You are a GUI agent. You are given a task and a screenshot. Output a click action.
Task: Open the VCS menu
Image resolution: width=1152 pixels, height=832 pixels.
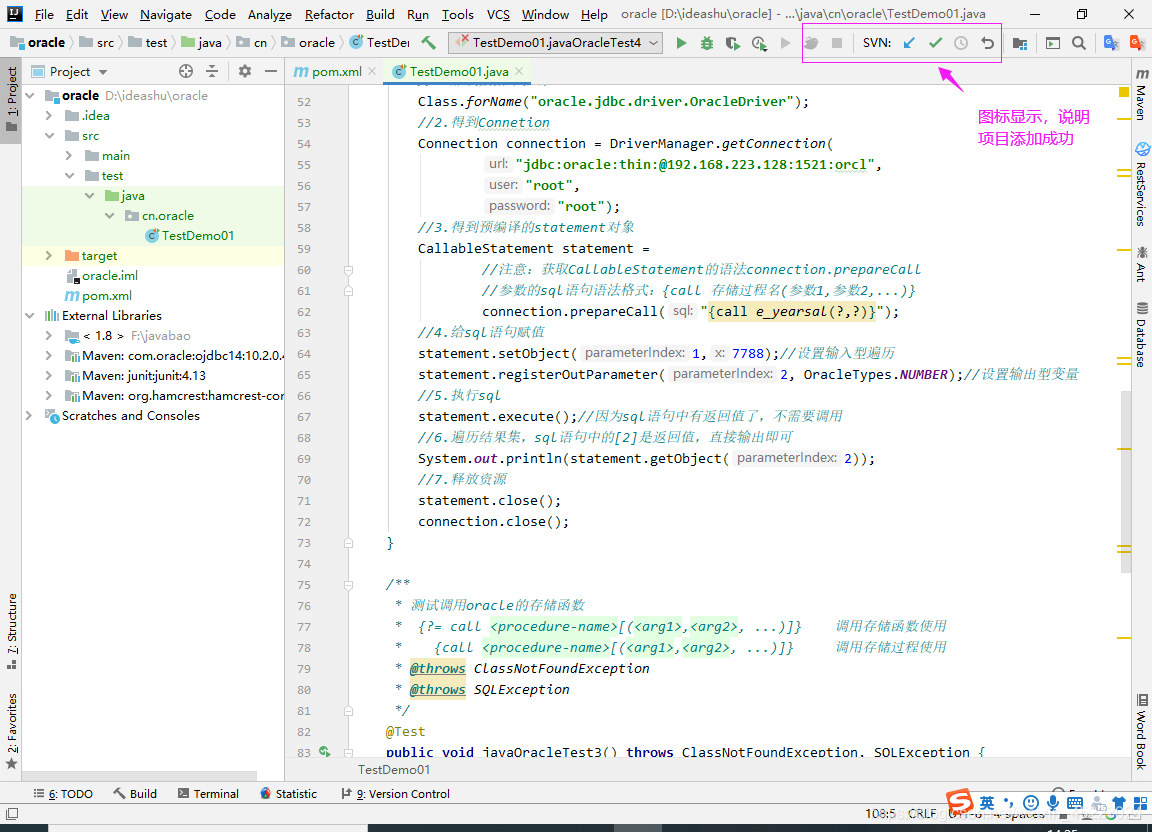point(498,14)
